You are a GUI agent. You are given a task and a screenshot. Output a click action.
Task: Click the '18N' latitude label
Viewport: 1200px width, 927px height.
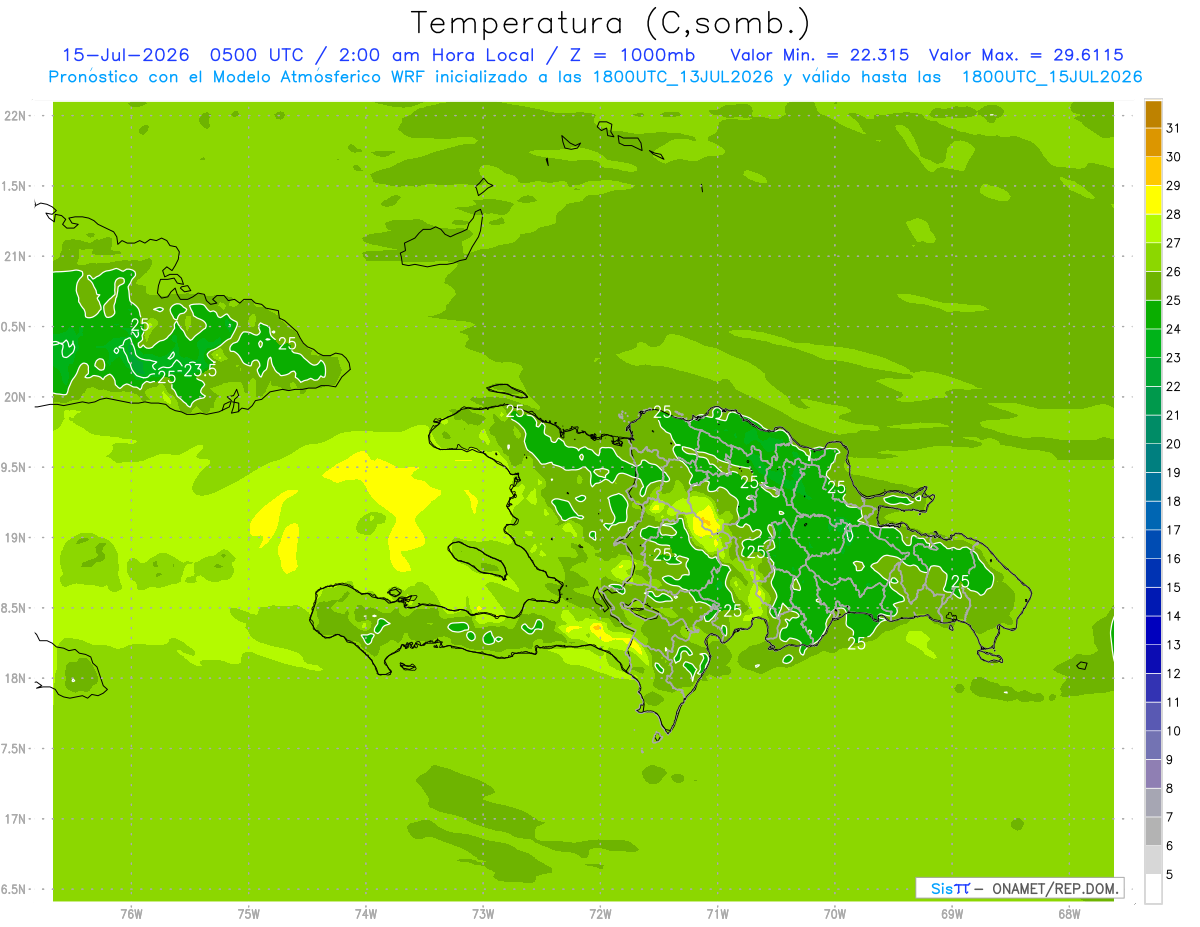15,679
